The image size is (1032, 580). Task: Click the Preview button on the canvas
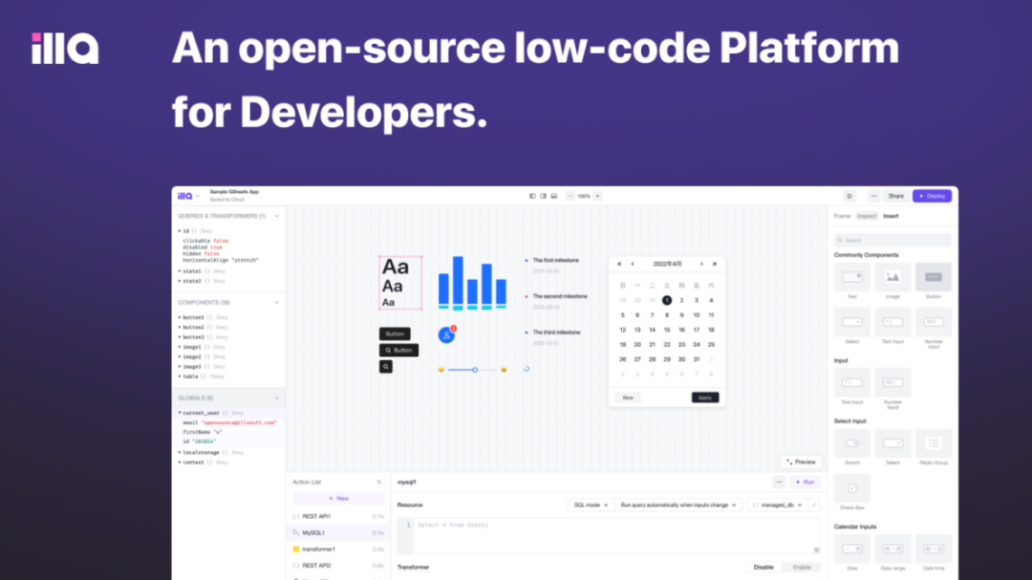(801, 462)
